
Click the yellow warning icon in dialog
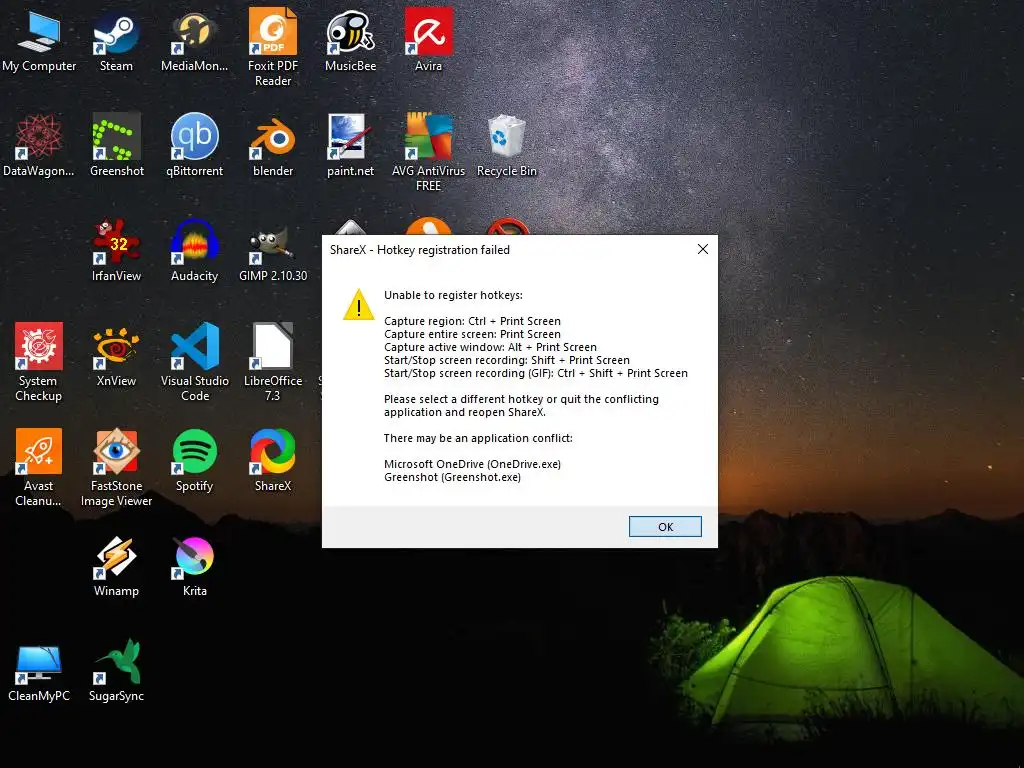[359, 305]
